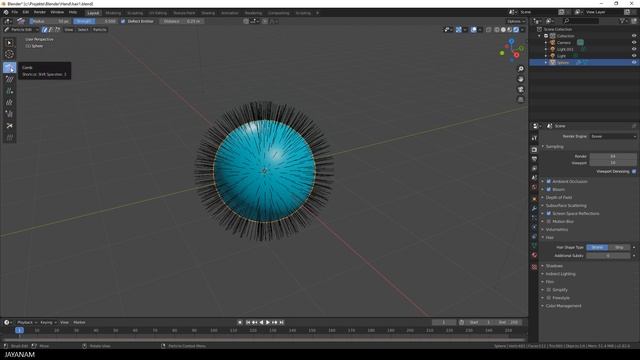Image resolution: width=640 pixels, height=360 pixels.
Task: Select the Comb hair tool
Action: click(9, 67)
